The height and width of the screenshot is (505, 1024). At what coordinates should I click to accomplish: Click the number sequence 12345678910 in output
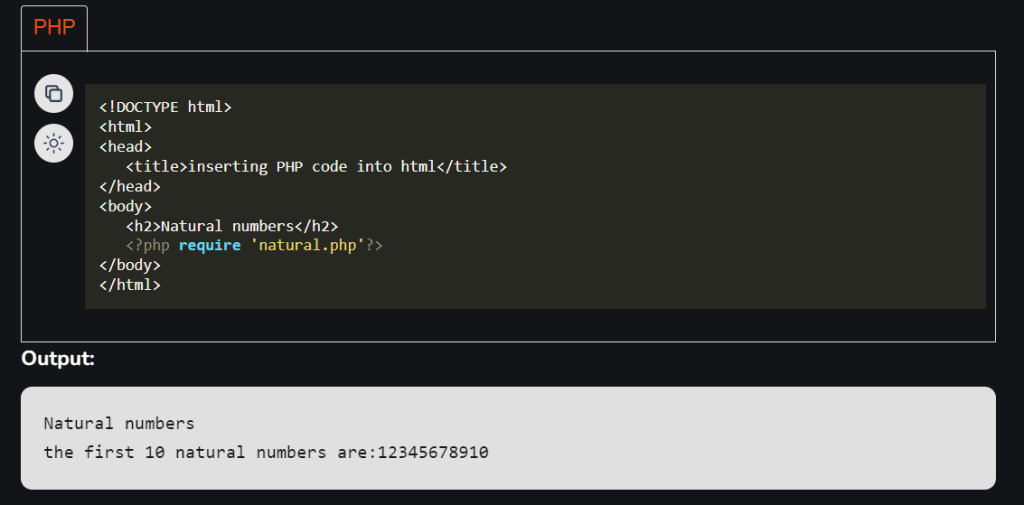click(433, 452)
